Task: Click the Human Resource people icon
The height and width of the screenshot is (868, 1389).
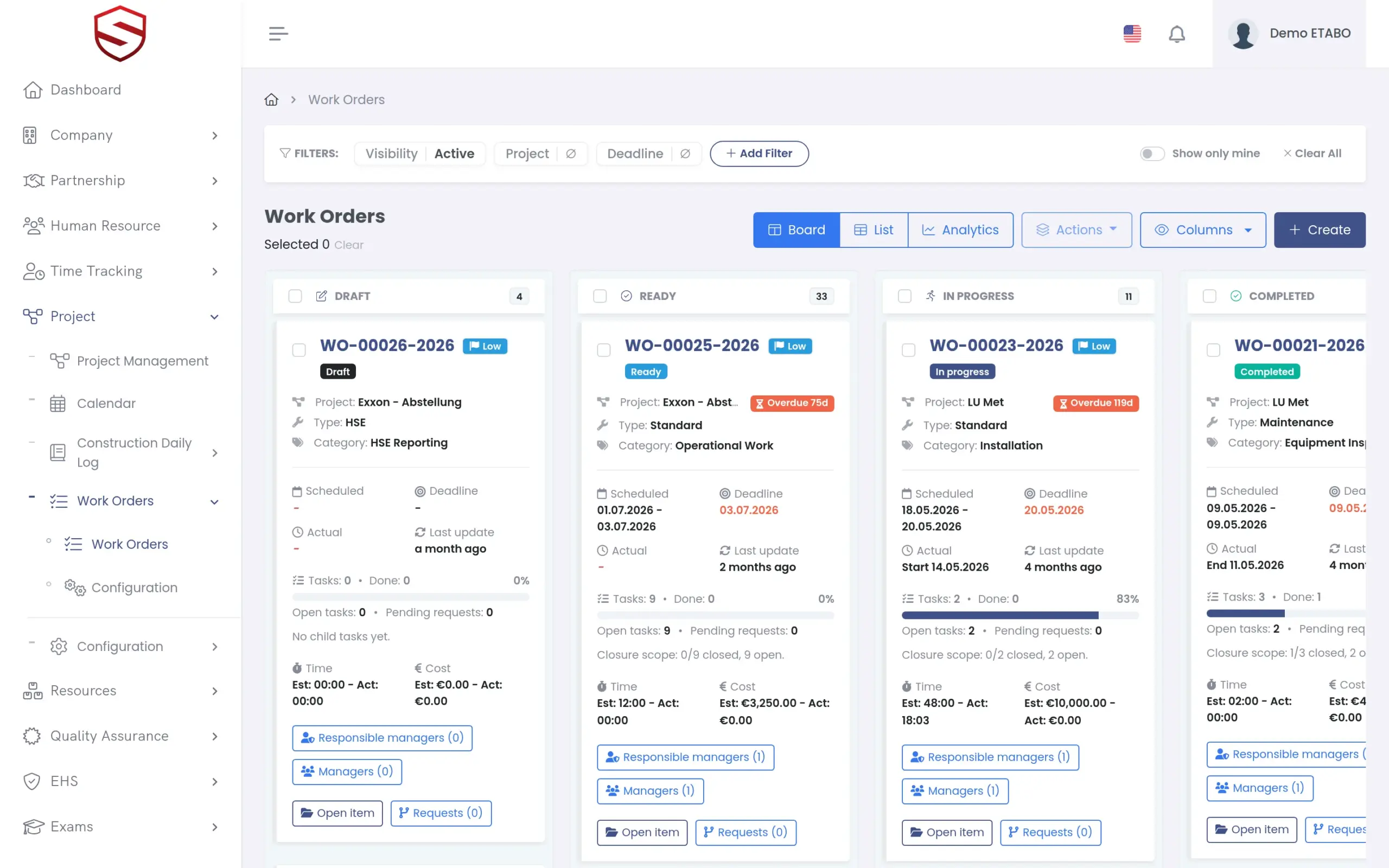Action: click(33, 226)
